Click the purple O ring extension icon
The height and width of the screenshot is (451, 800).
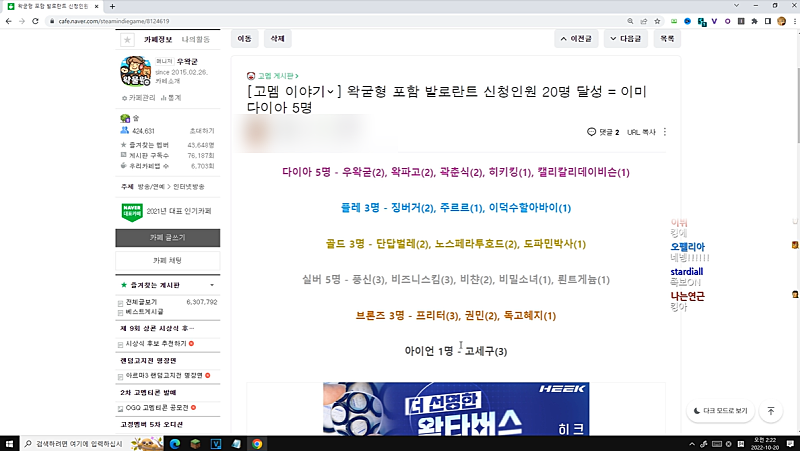pyautogui.click(x=728, y=21)
